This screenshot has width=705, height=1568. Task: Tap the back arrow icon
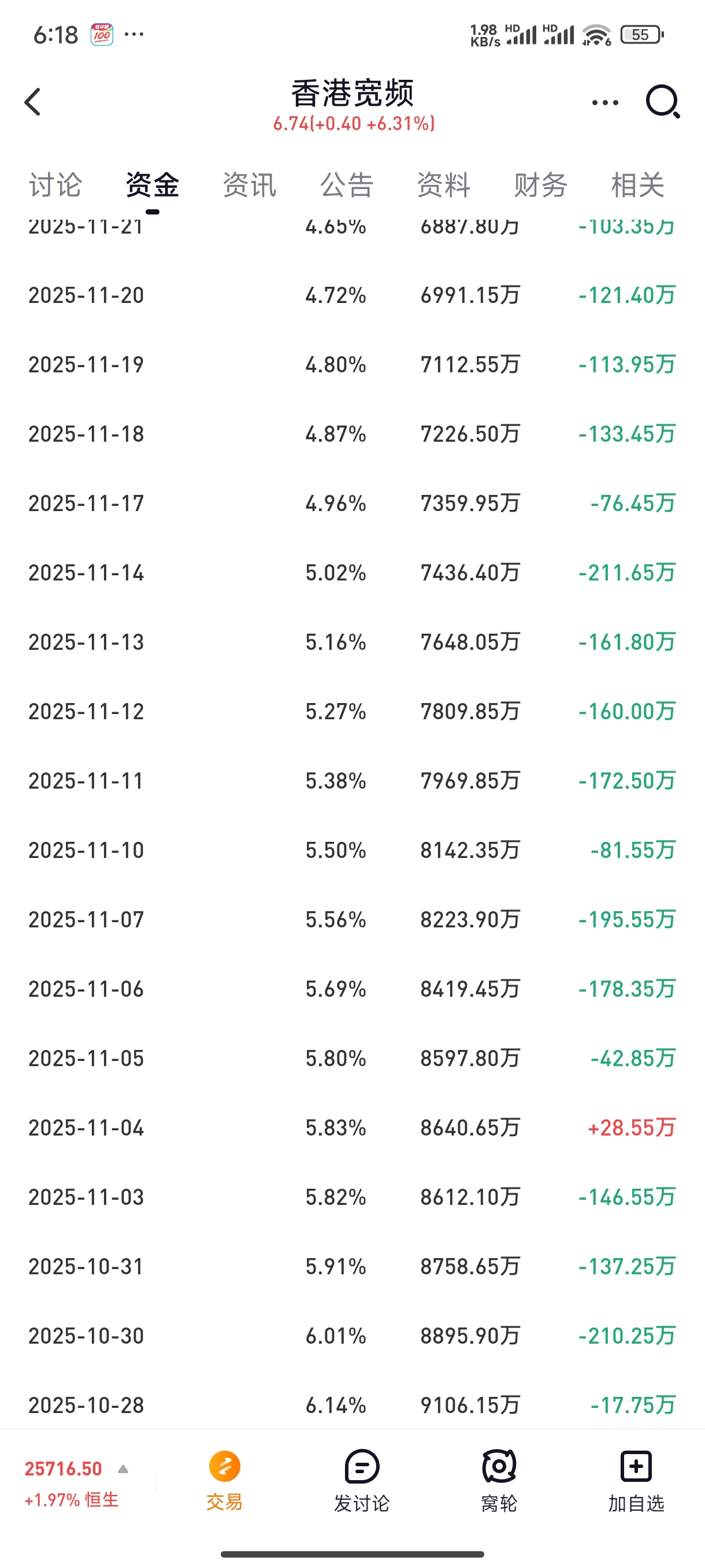pos(34,102)
